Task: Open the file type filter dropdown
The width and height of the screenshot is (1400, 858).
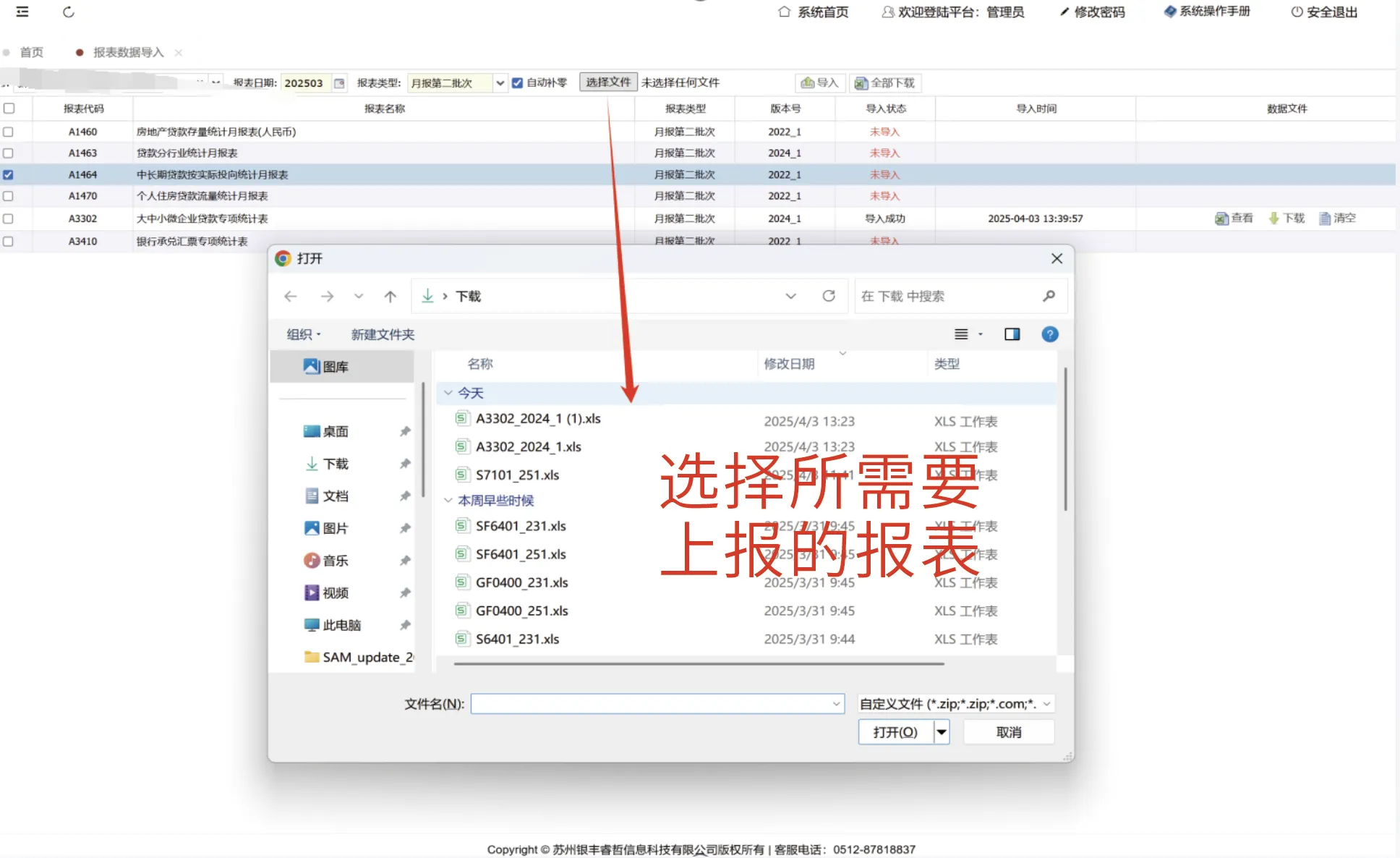Action: (x=955, y=704)
